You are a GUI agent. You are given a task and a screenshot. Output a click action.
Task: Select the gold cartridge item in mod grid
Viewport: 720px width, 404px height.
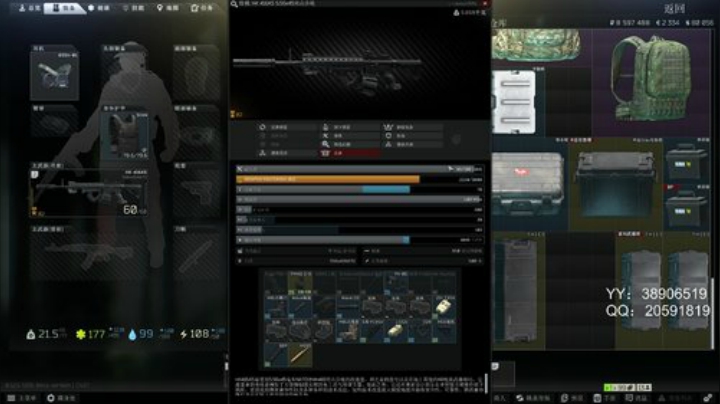[300, 355]
